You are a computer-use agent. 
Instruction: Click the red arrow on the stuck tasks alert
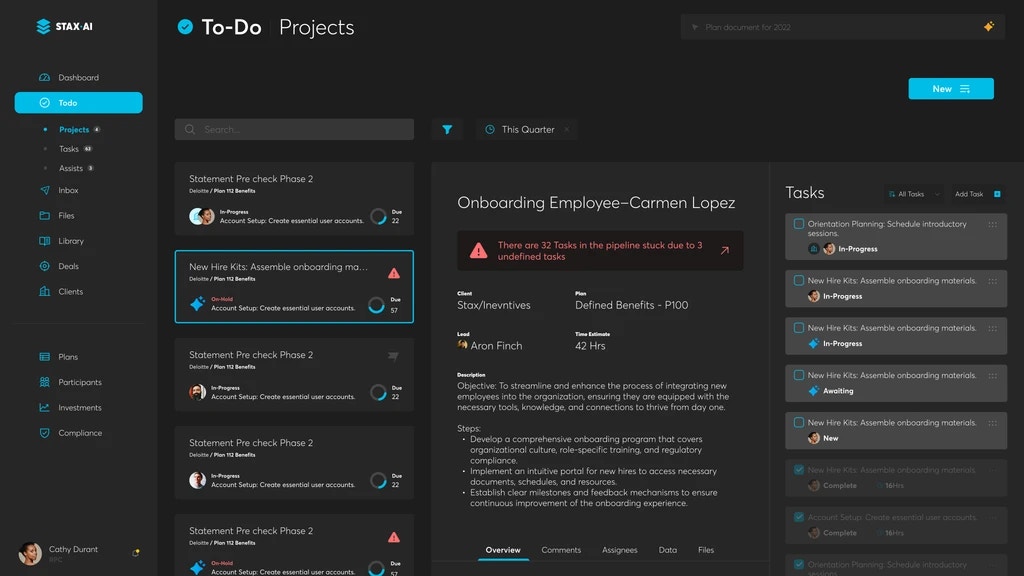tap(724, 251)
